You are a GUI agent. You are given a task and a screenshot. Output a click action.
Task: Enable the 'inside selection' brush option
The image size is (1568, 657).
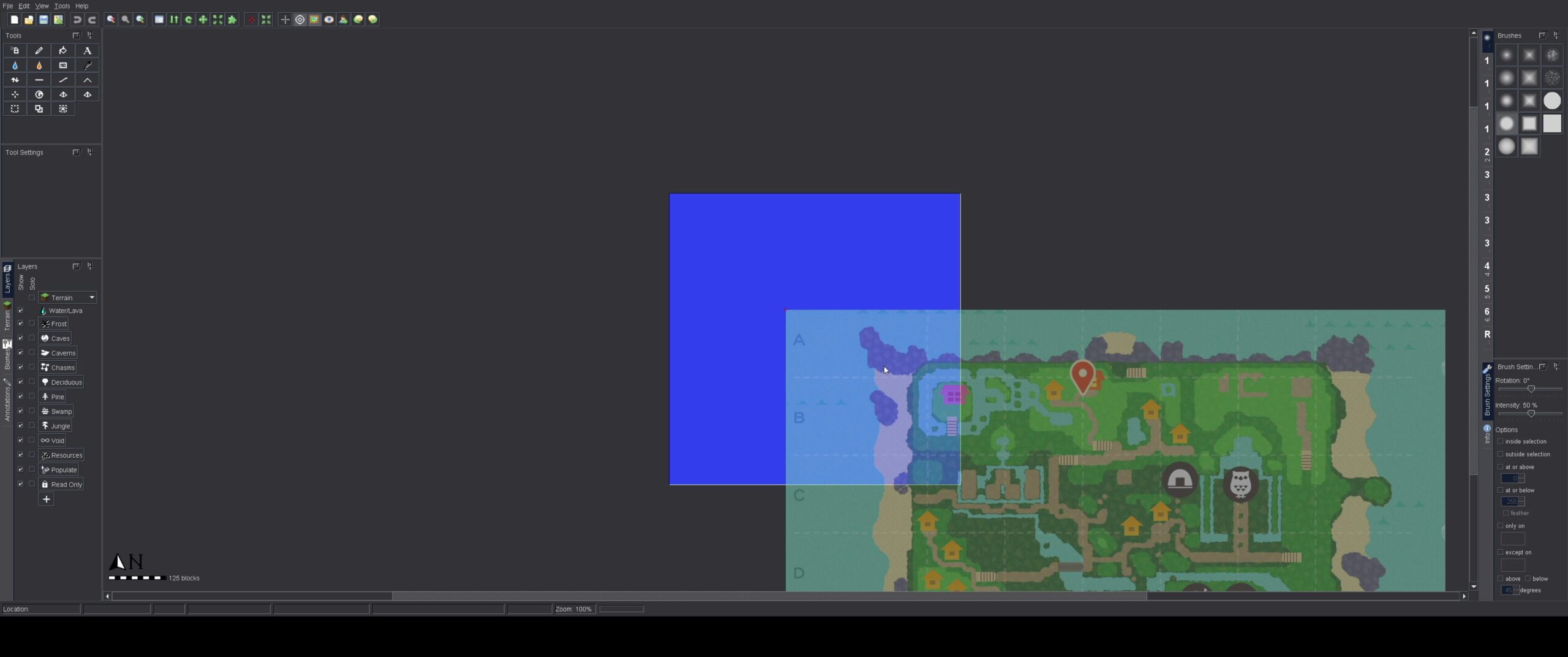tap(1501, 441)
